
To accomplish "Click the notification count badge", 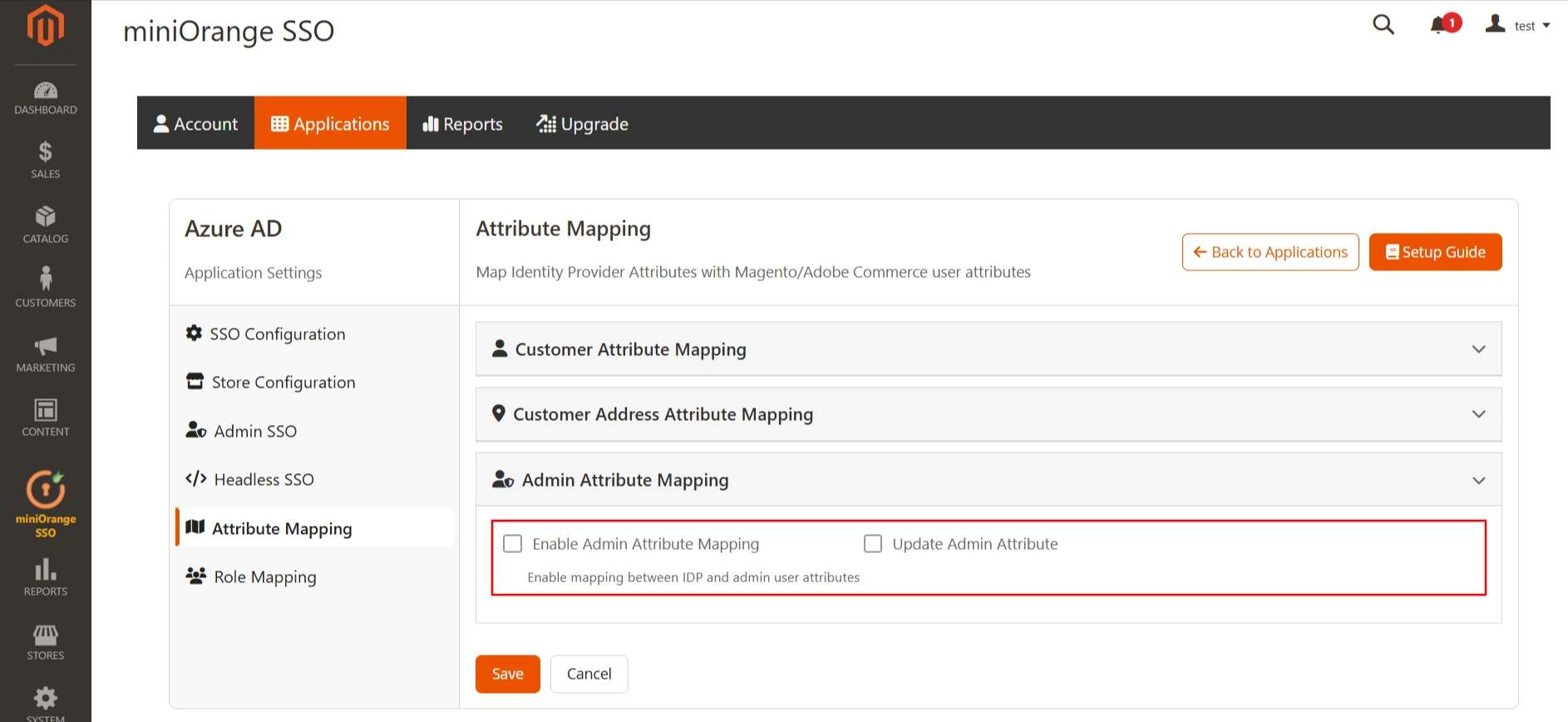I will [1452, 22].
